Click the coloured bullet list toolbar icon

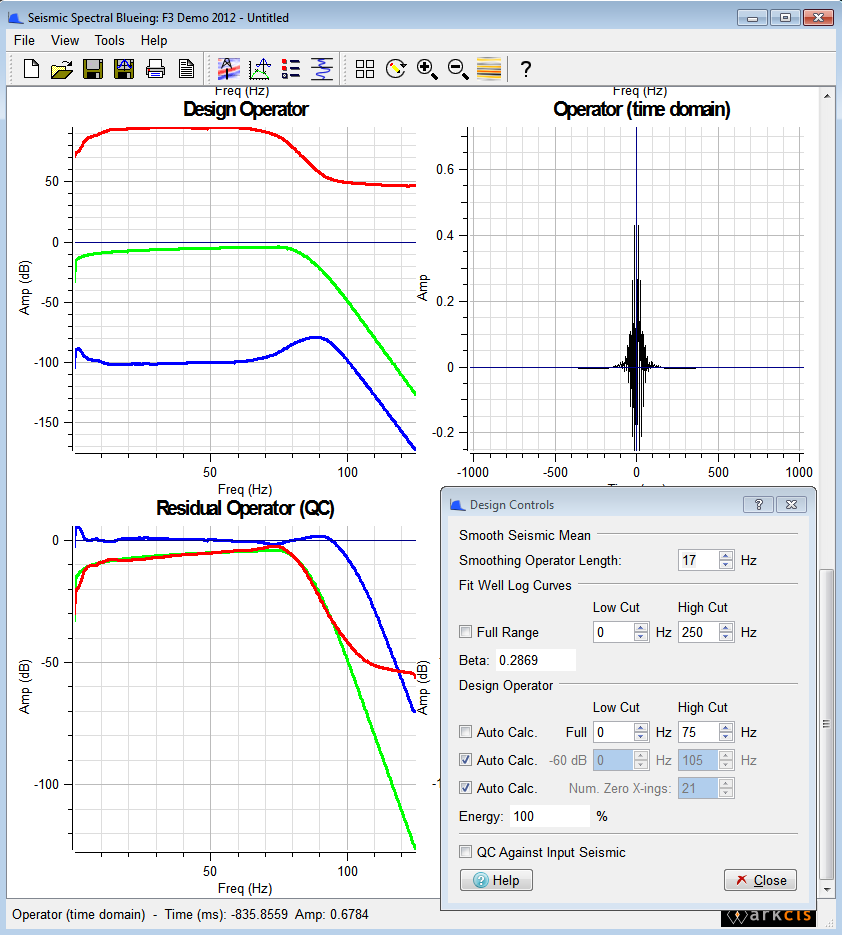click(291, 69)
